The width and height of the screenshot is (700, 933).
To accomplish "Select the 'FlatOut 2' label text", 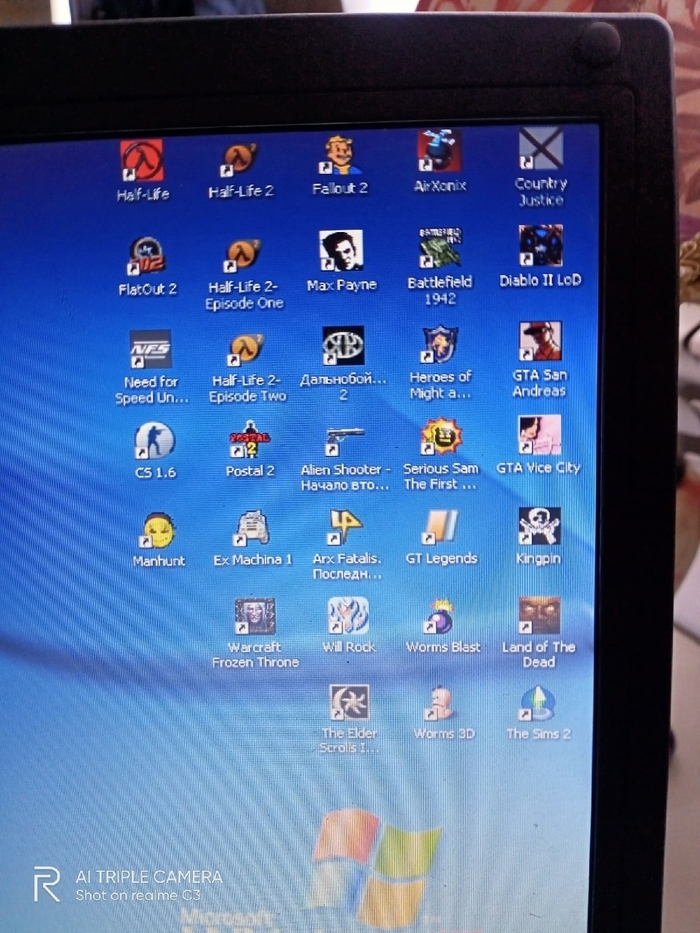I will click(x=147, y=290).
